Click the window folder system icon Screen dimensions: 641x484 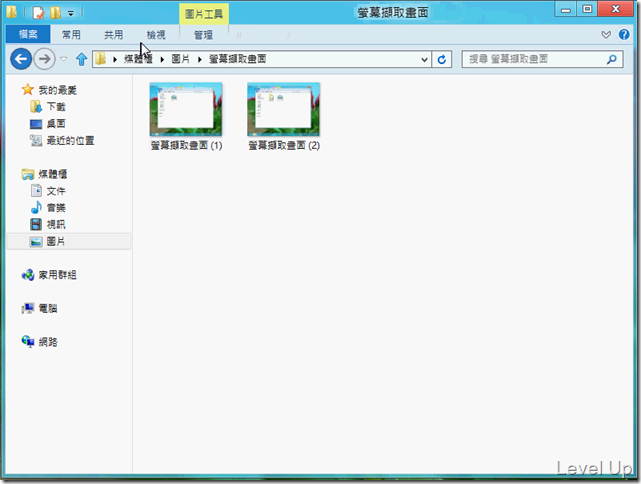(11, 12)
